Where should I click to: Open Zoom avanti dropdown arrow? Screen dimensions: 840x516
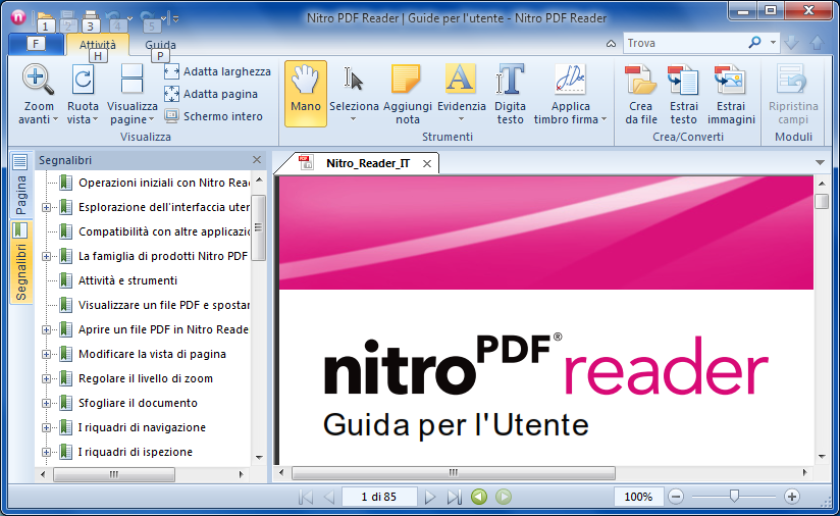(x=55, y=119)
